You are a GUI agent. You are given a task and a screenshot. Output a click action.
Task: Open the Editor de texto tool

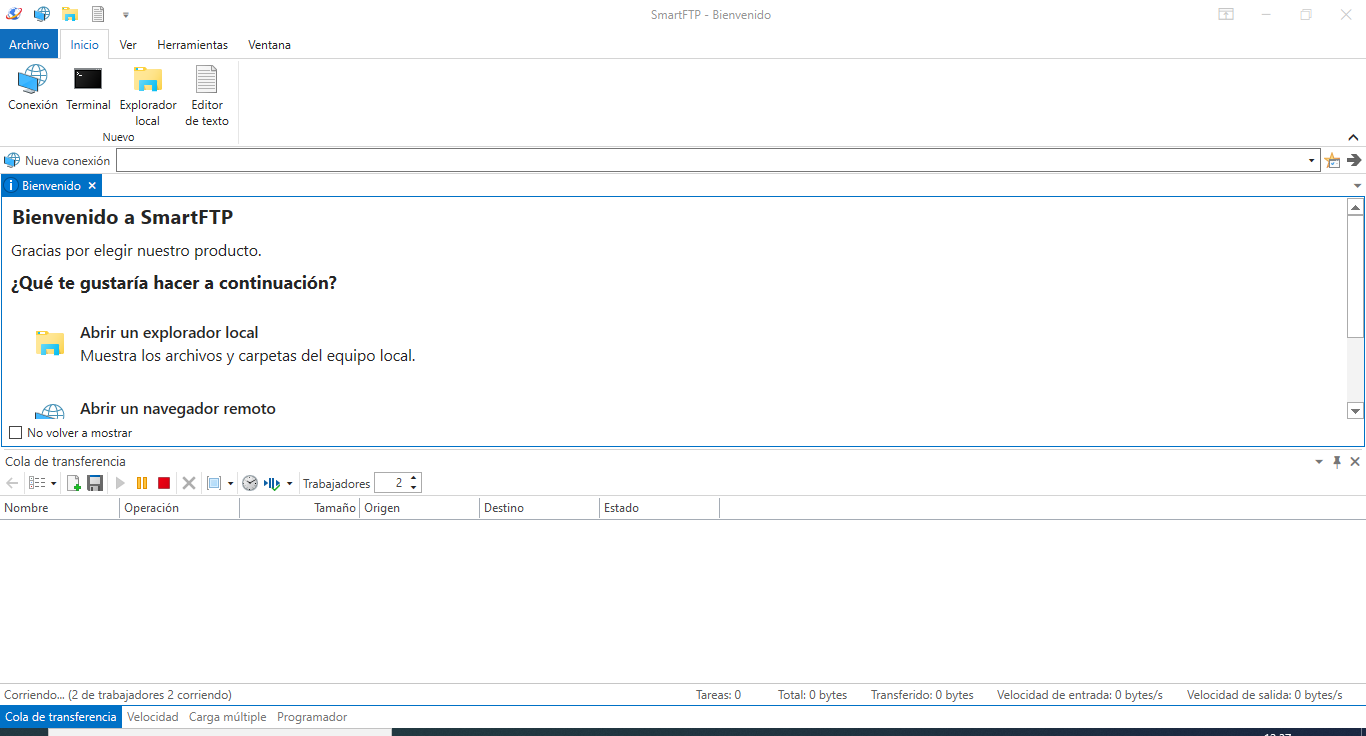coord(207,96)
